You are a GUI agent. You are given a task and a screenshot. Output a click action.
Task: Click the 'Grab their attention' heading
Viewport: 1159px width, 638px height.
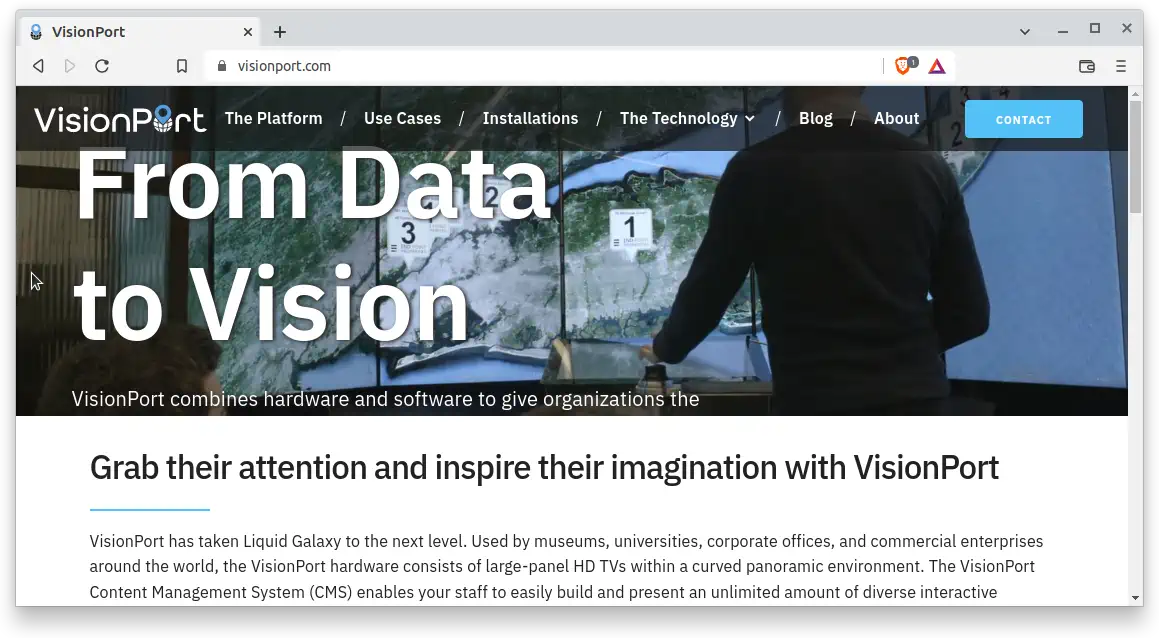(544, 468)
